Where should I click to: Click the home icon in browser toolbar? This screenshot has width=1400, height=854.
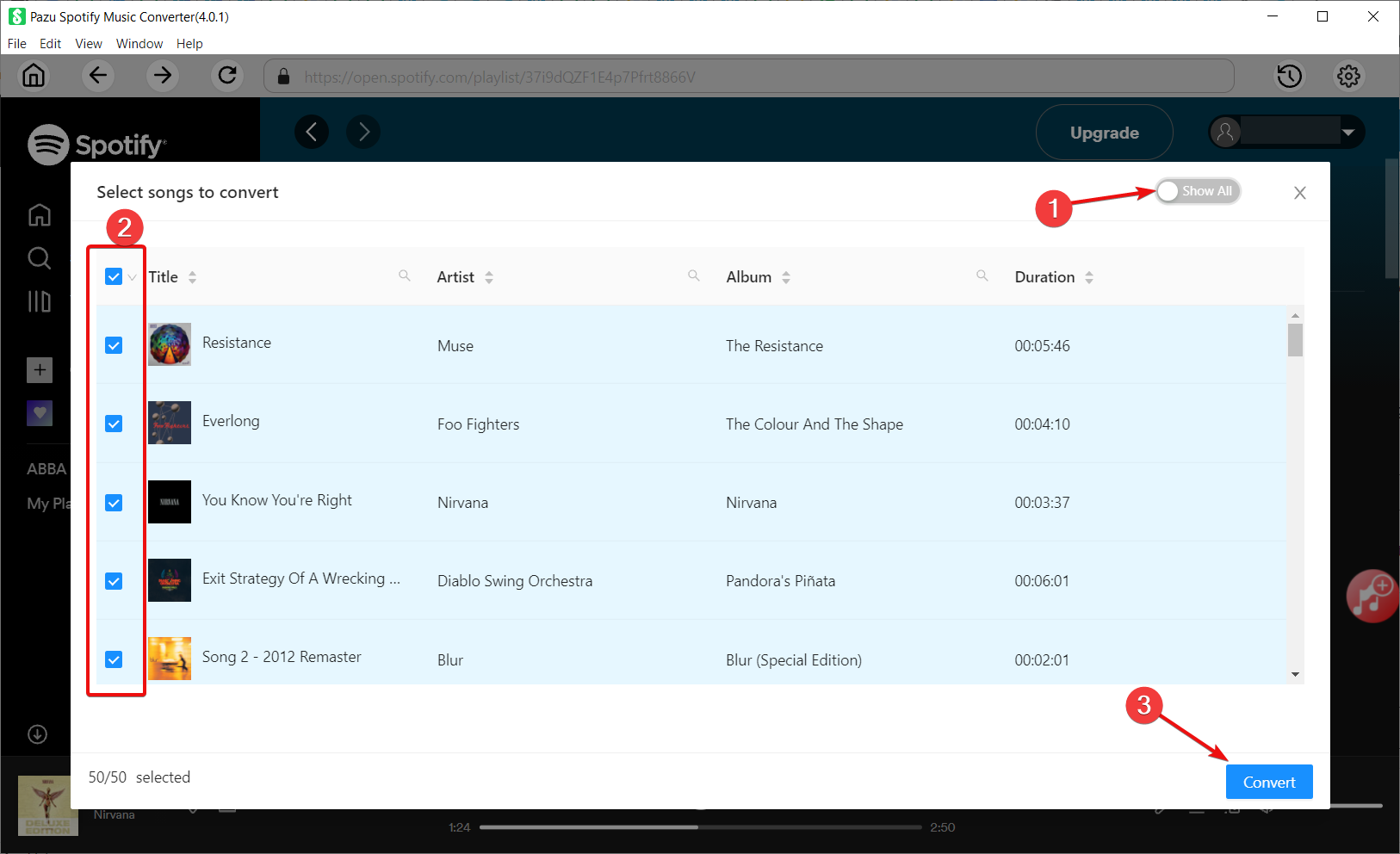(34, 76)
